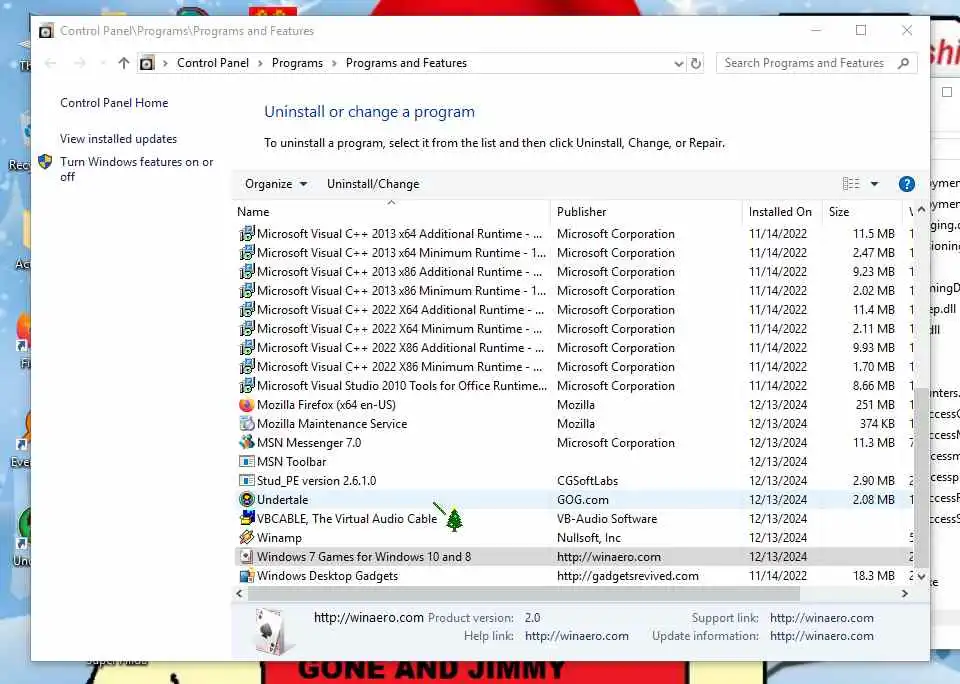Viewport: 960px width, 684px height.
Task: Click the shield icon beside Turn Windows features
Action: (45, 162)
